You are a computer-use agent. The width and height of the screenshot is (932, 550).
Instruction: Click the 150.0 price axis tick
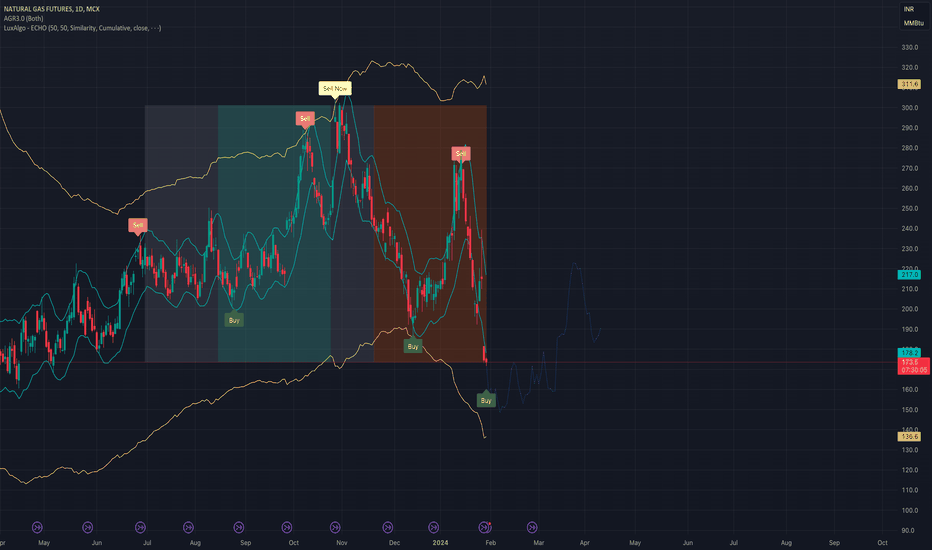[910, 410]
